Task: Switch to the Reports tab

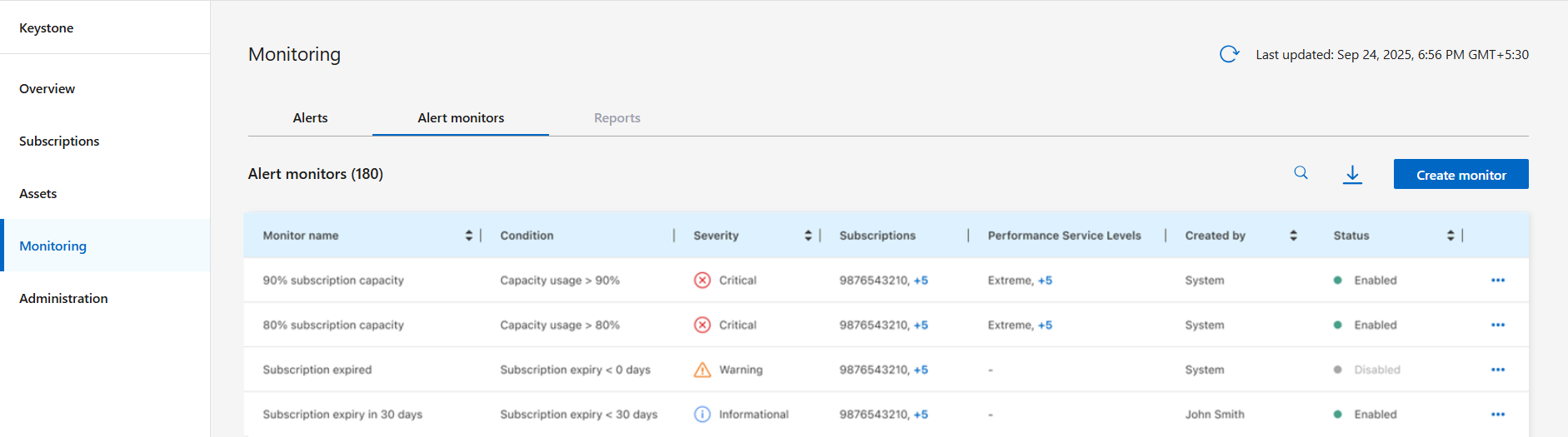Action: [x=617, y=118]
